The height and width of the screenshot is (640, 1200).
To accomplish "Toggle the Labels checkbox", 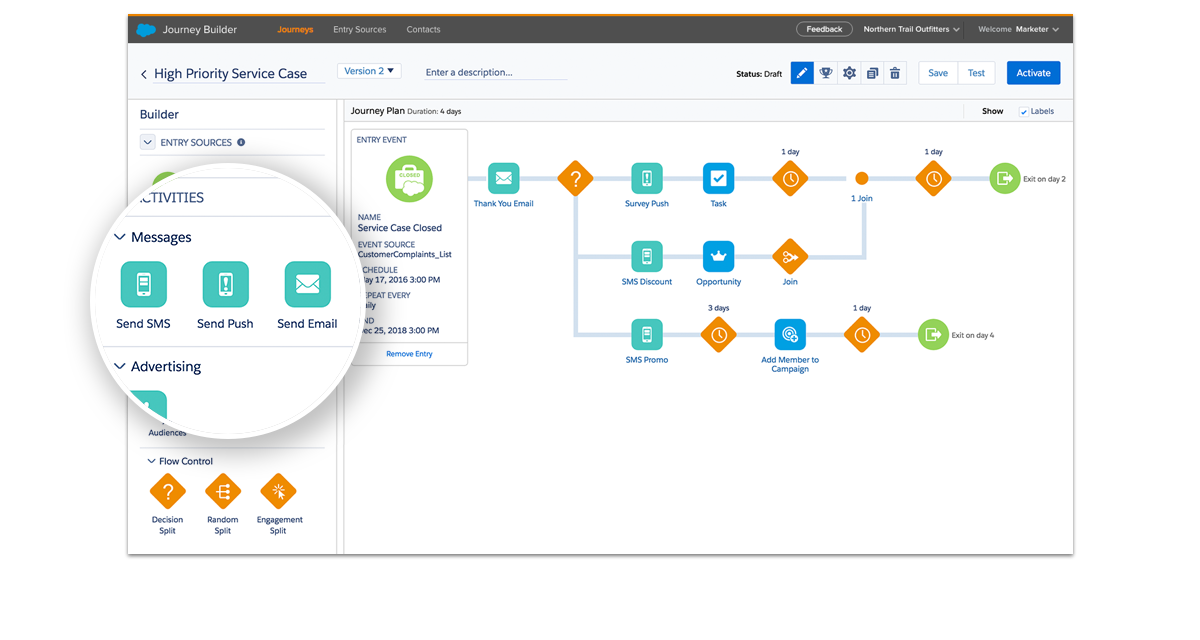I will coord(1023,112).
